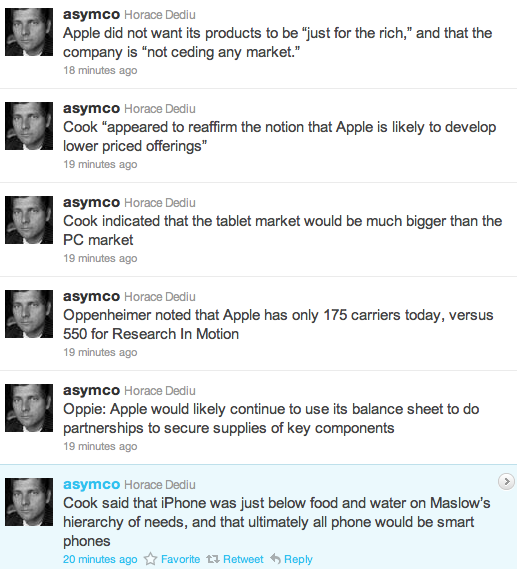
Task: Select the tweet about Research In Motion carriers
Action: tap(258, 323)
